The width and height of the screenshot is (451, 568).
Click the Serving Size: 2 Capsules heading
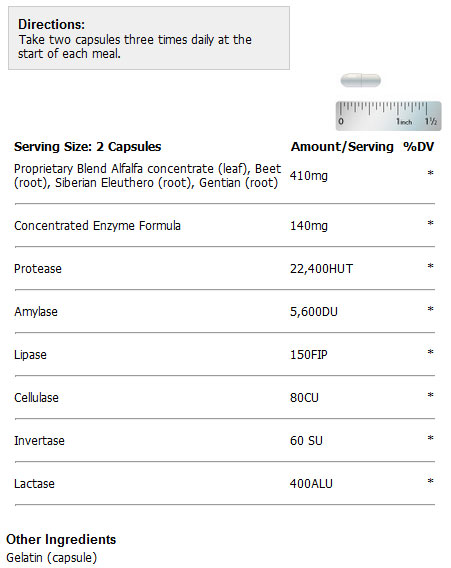(x=87, y=146)
